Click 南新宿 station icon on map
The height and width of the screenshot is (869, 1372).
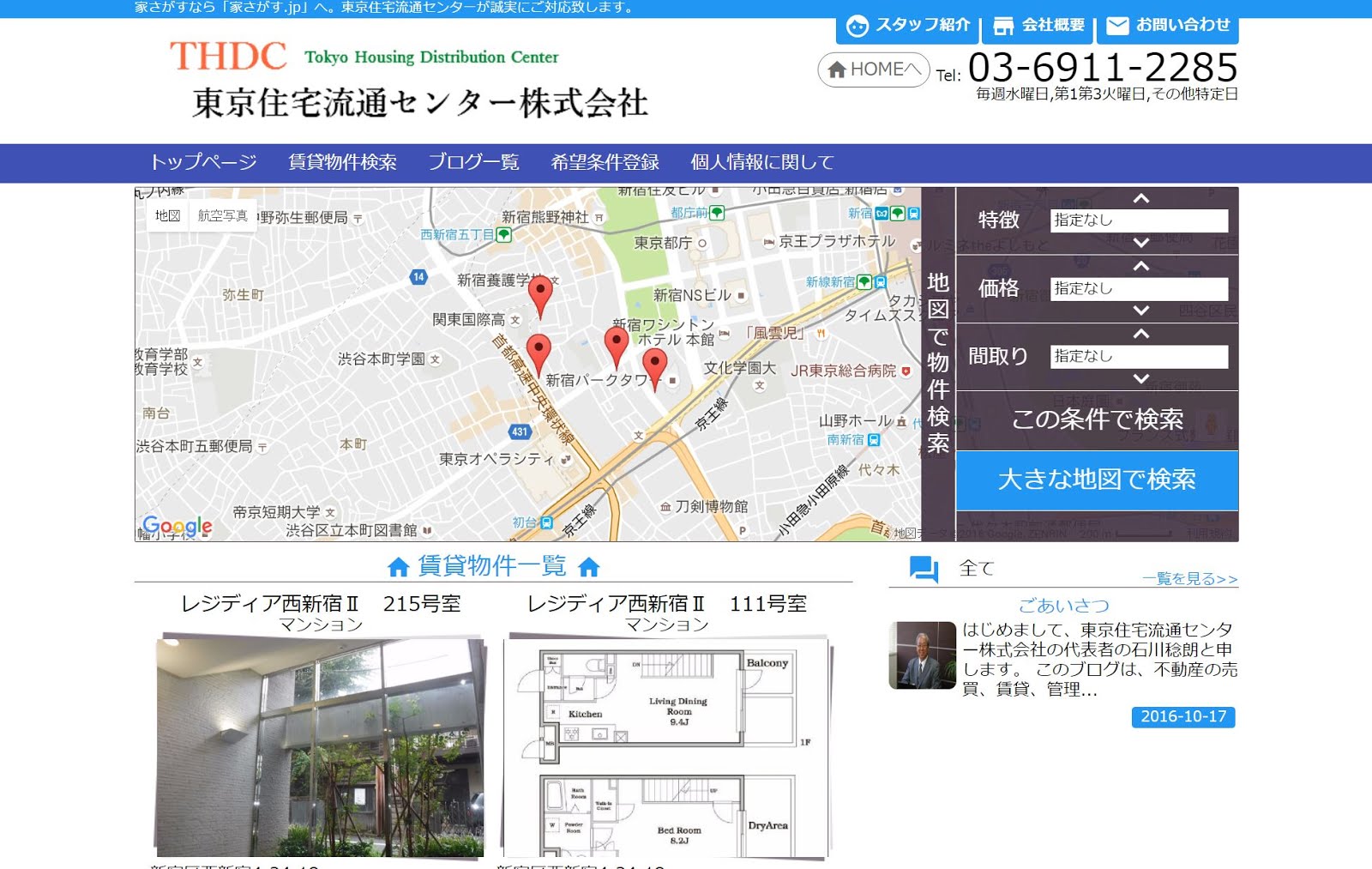click(874, 440)
